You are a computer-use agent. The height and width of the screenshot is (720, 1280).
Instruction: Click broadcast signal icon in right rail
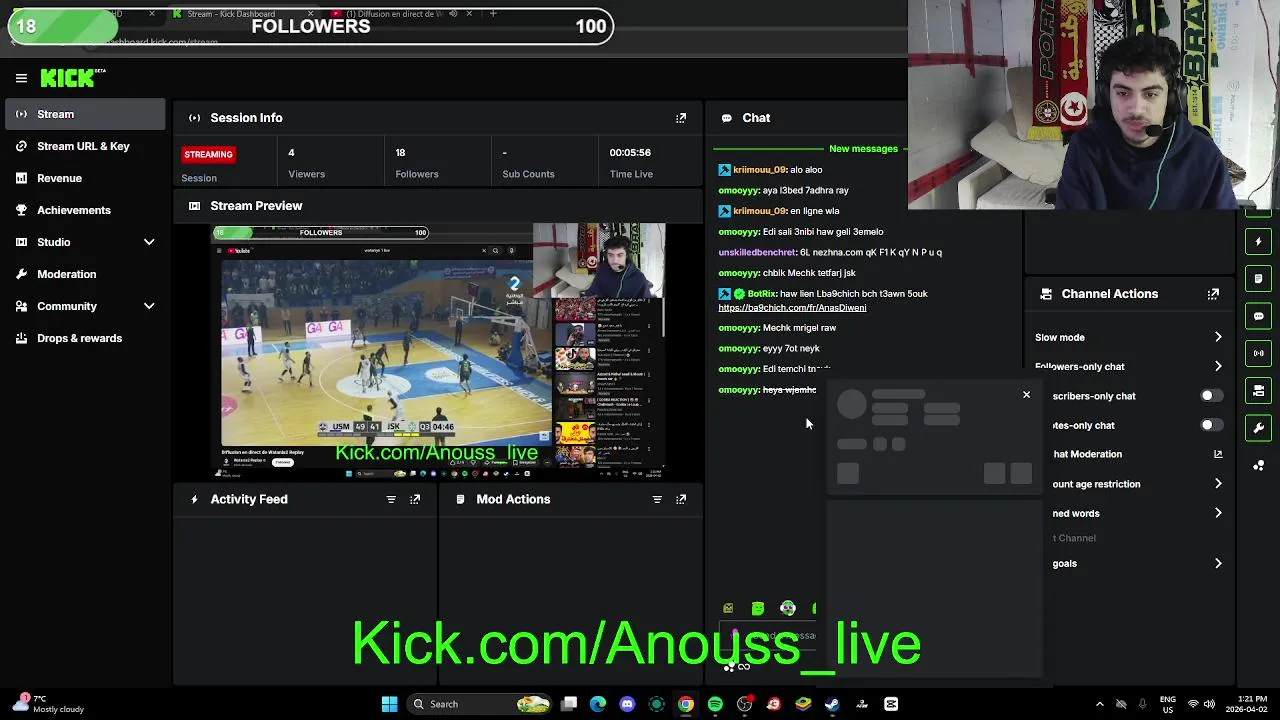[x=1259, y=353]
